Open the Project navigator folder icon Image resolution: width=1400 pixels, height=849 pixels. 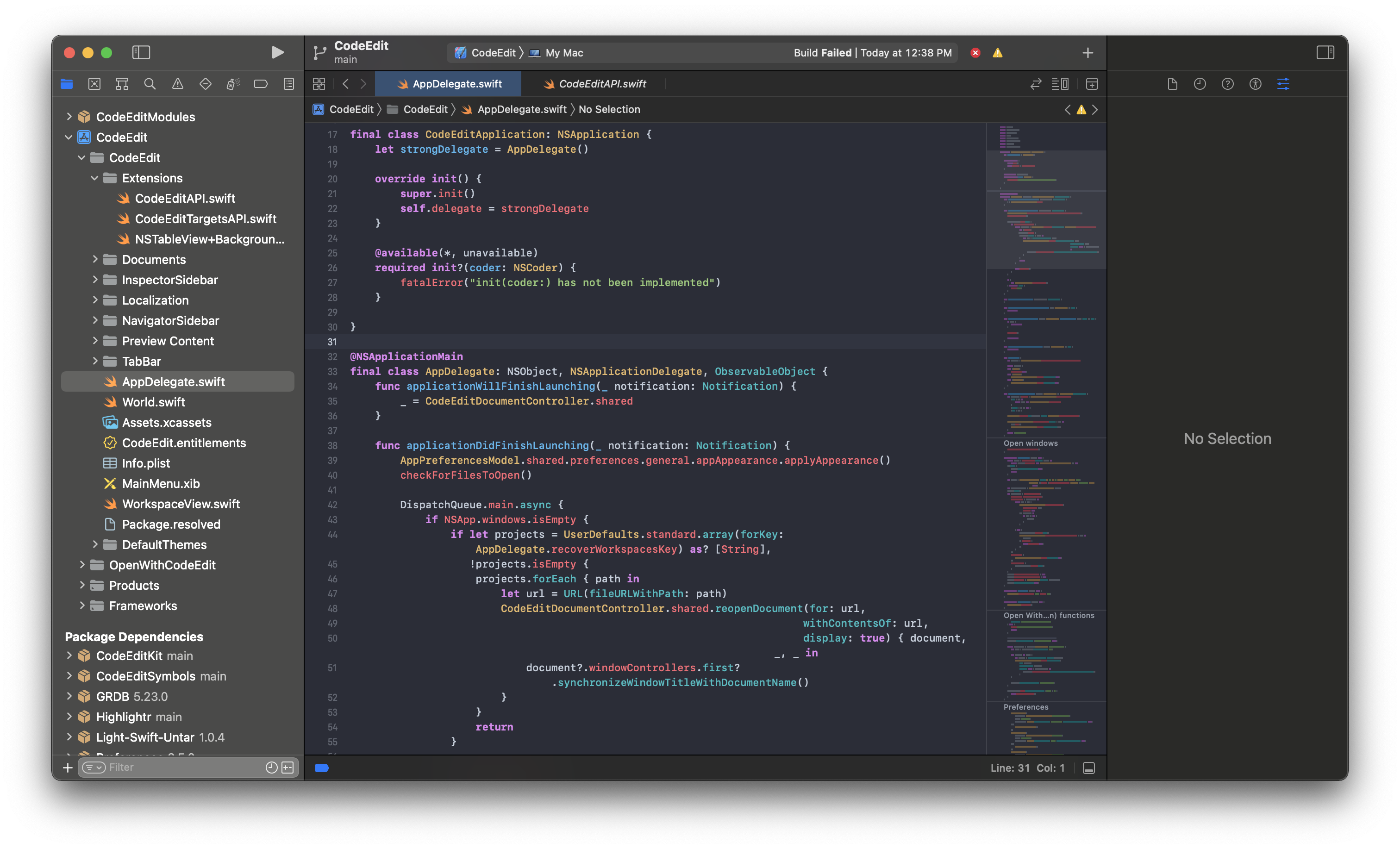coord(67,84)
